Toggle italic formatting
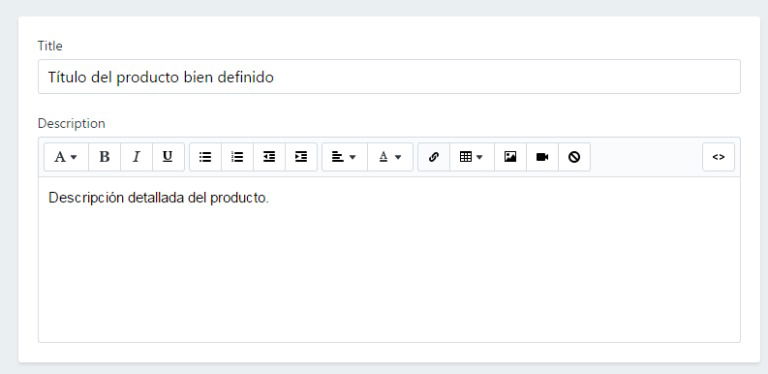This screenshot has width=768, height=374. (x=137, y=157)
